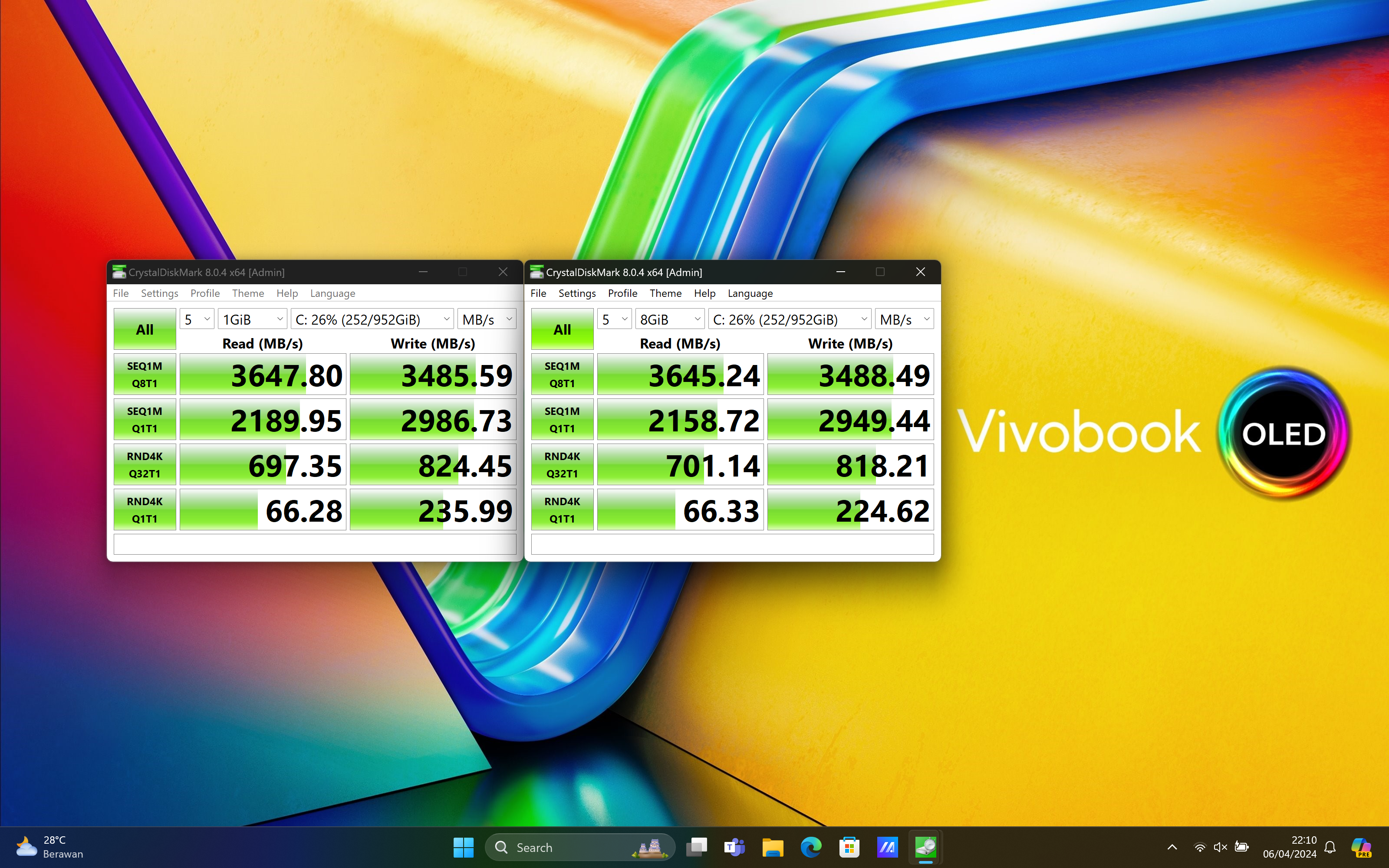Expand the 8GiB test size dropdown
The image size is (1389, 868).
click(x=670, y=319)
